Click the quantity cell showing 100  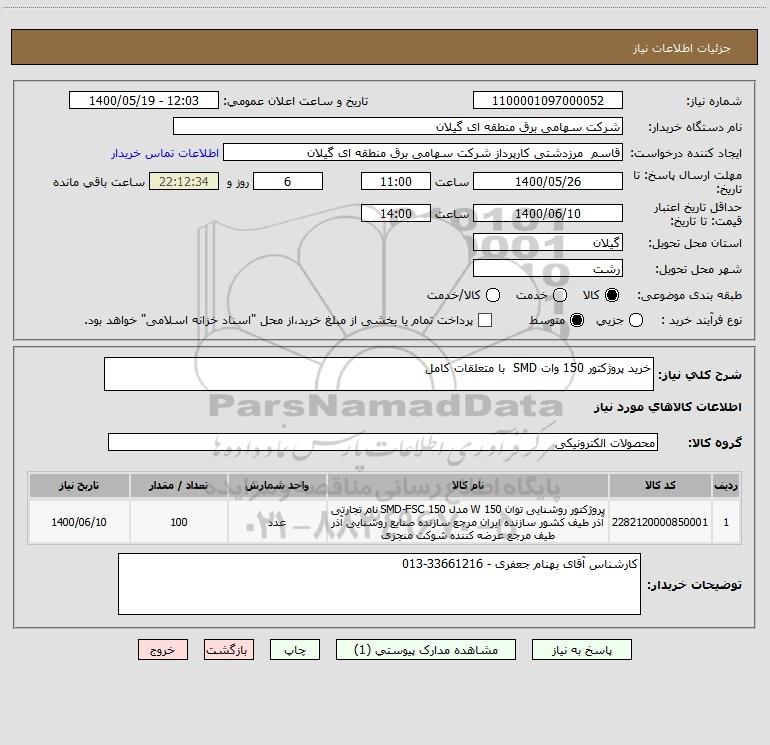pyautogui.click(x=179, y=522)
